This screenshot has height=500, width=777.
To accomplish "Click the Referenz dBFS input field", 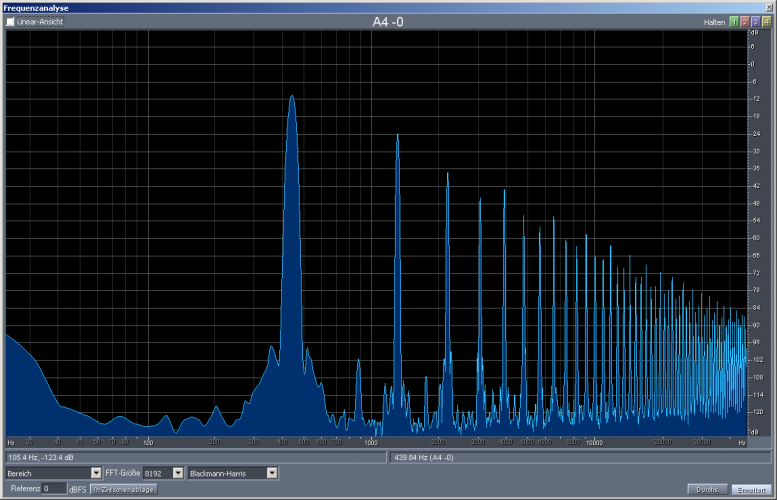I will coord(54,489).
